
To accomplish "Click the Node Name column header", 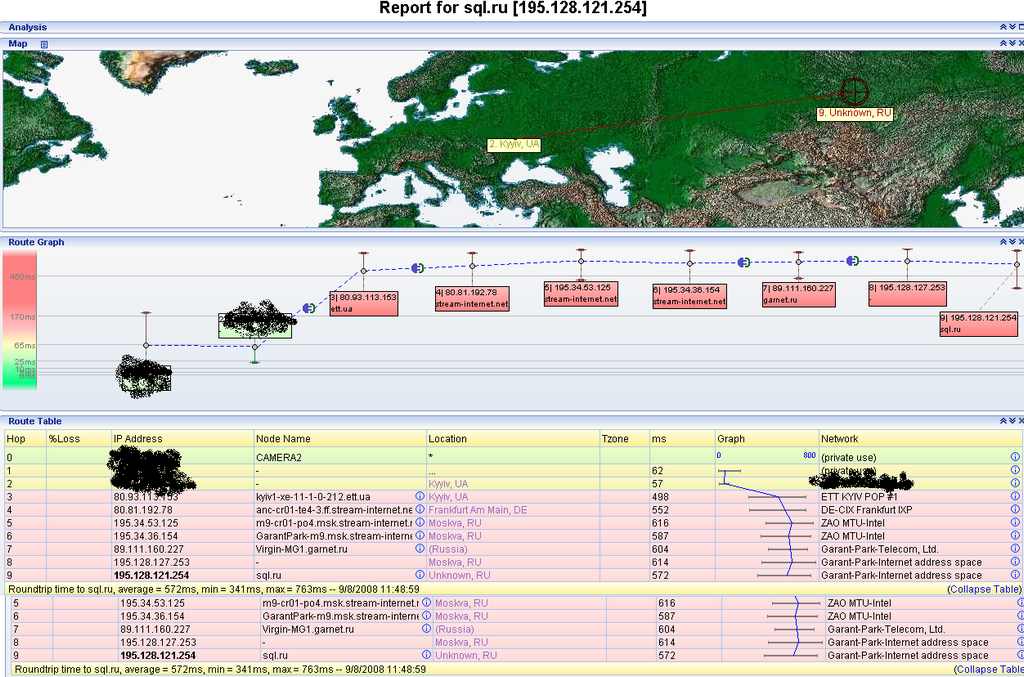I will (x=283, y=439).
